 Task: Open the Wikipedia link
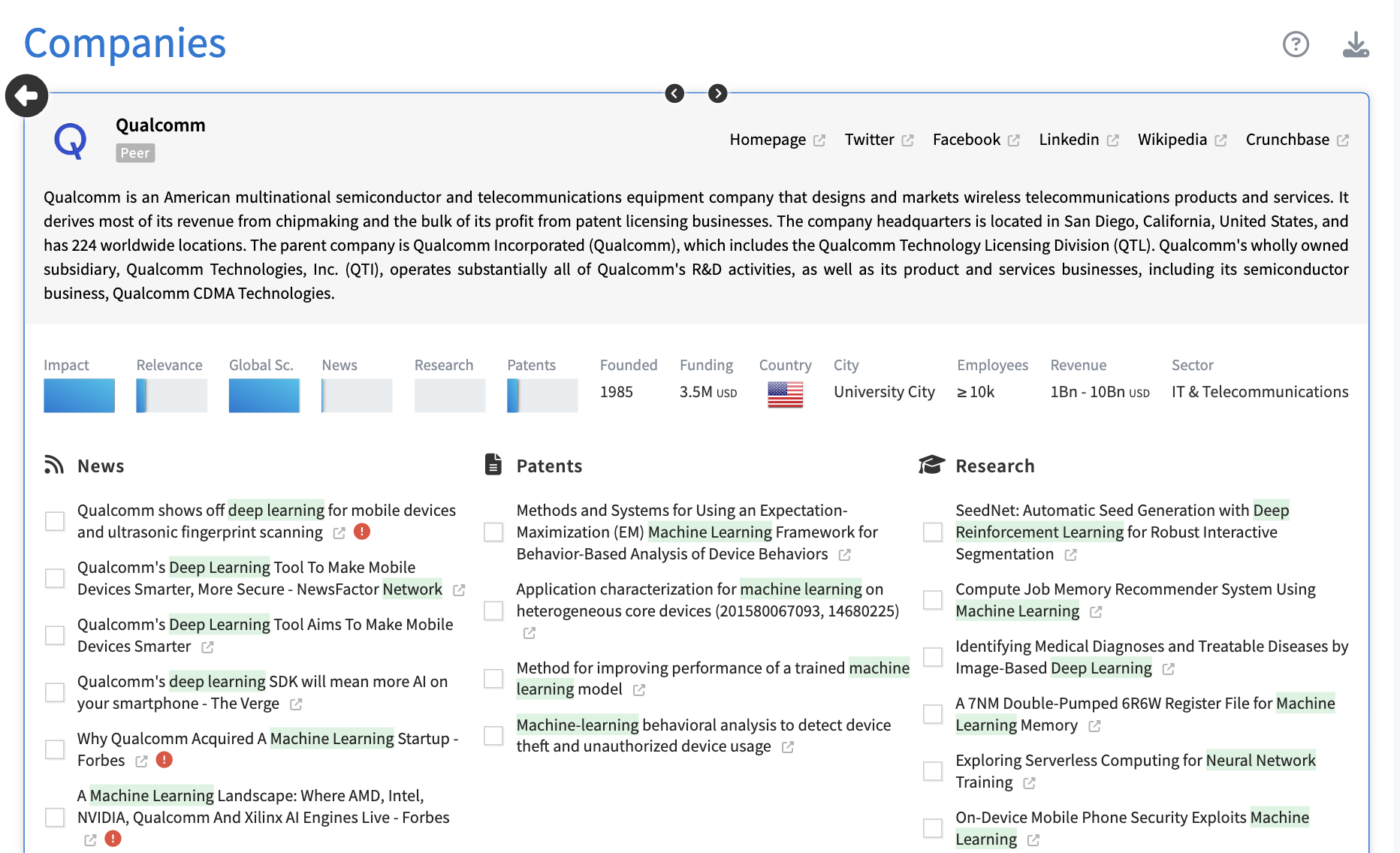click(1181, 140)
